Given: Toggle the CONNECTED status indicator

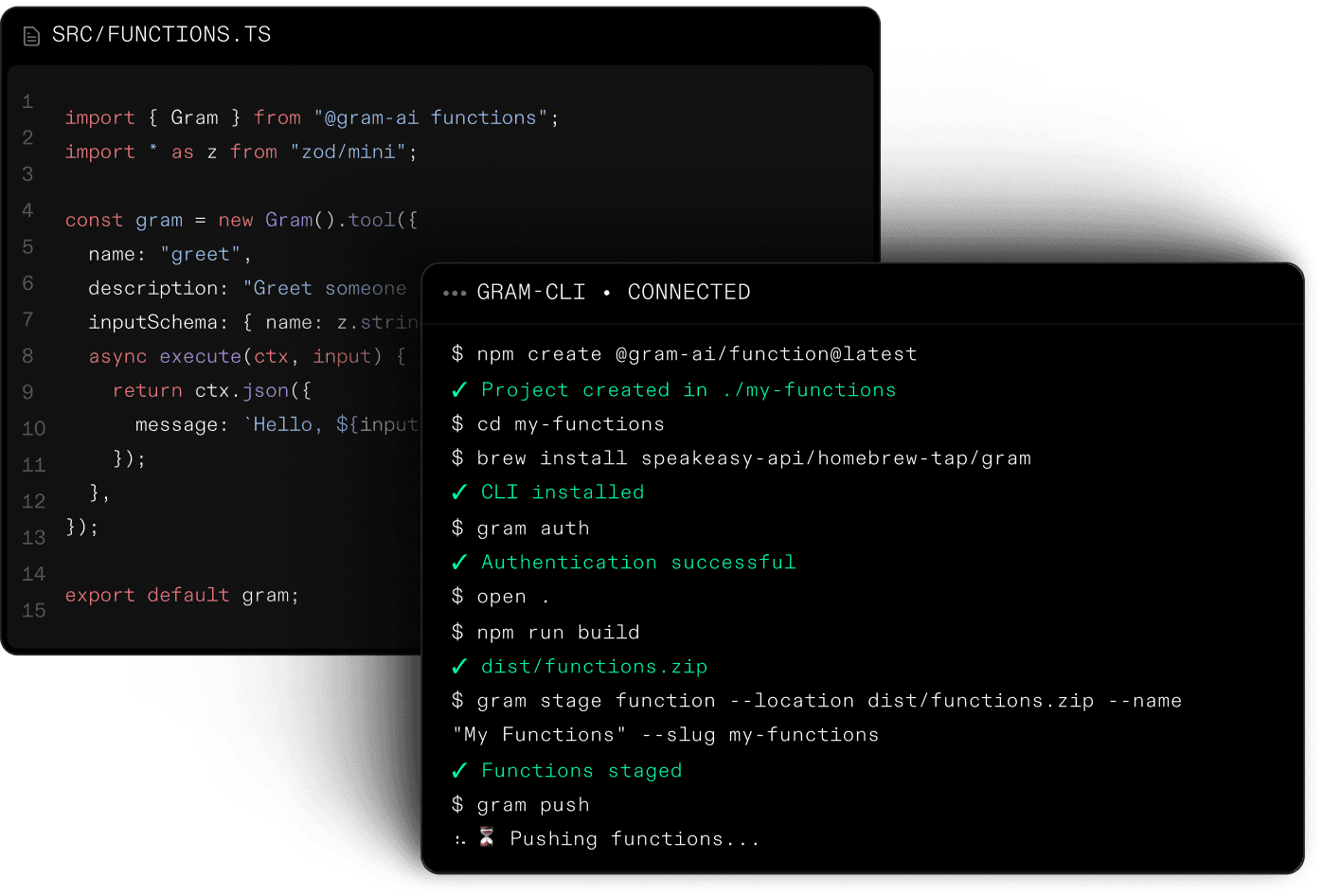Looking at the screenshot, I should (689, 292).
